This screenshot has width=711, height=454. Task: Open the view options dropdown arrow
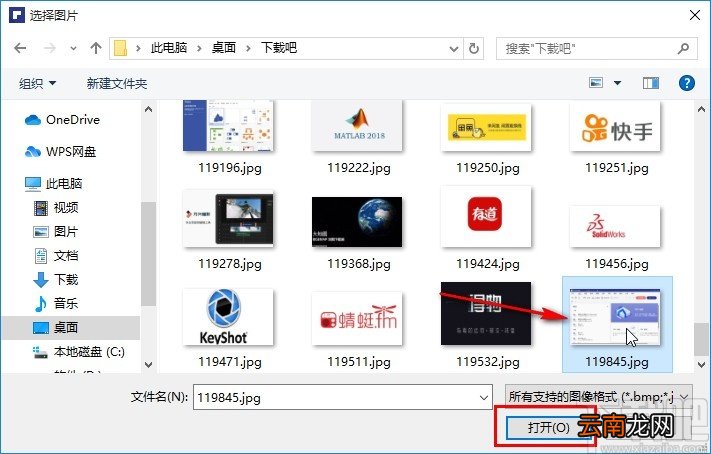click(617, 83)
